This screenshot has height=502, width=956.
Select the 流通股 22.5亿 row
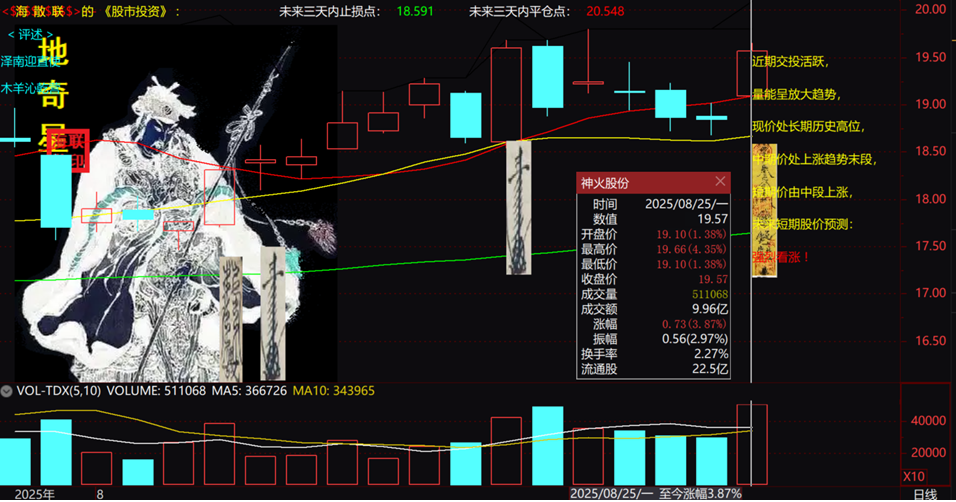point(654,368)
